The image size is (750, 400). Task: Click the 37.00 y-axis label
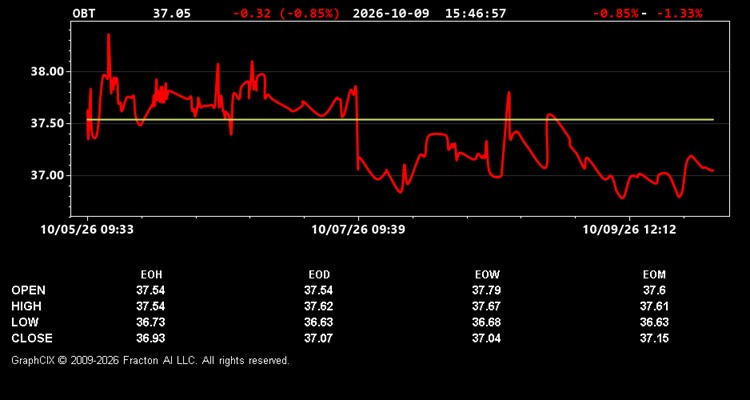(47, 176)
